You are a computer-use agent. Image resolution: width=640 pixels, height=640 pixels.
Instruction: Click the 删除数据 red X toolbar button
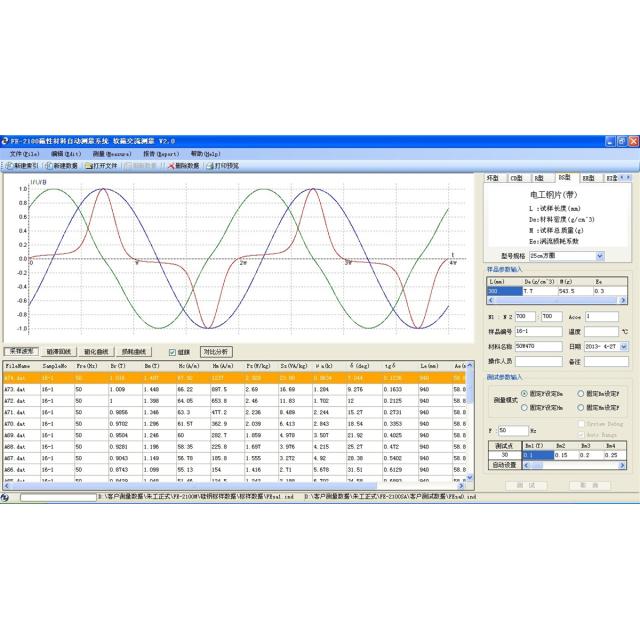coord(183,166)
